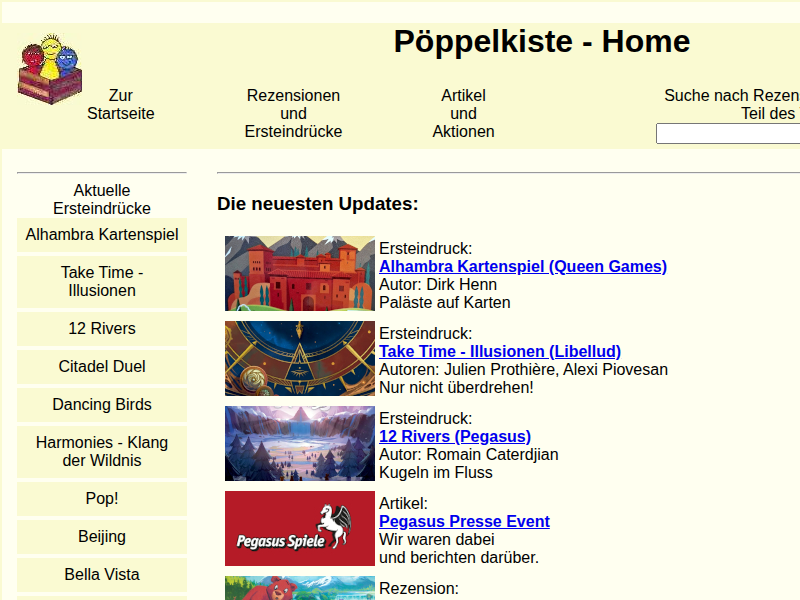Select Alhambra Kartenspiel in the sidebar

(102, 235)
